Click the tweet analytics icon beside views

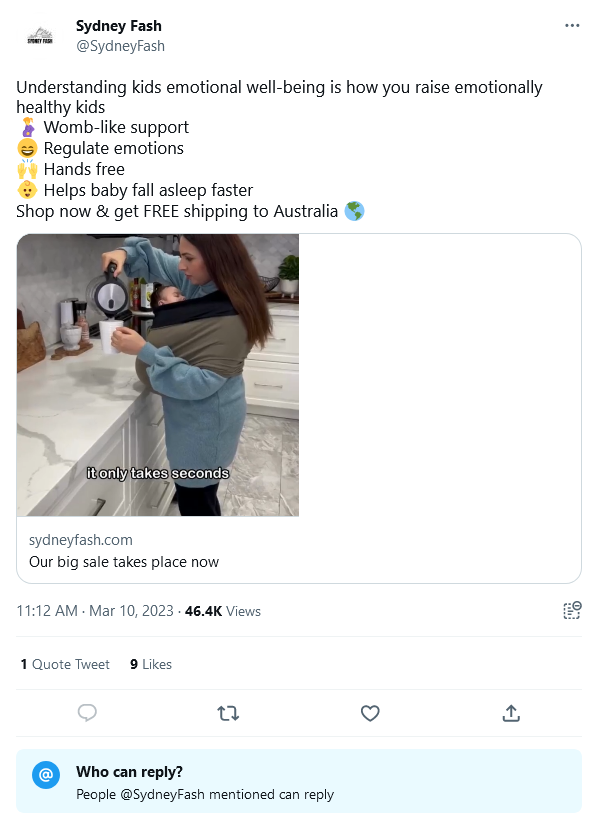coord(572,610)
